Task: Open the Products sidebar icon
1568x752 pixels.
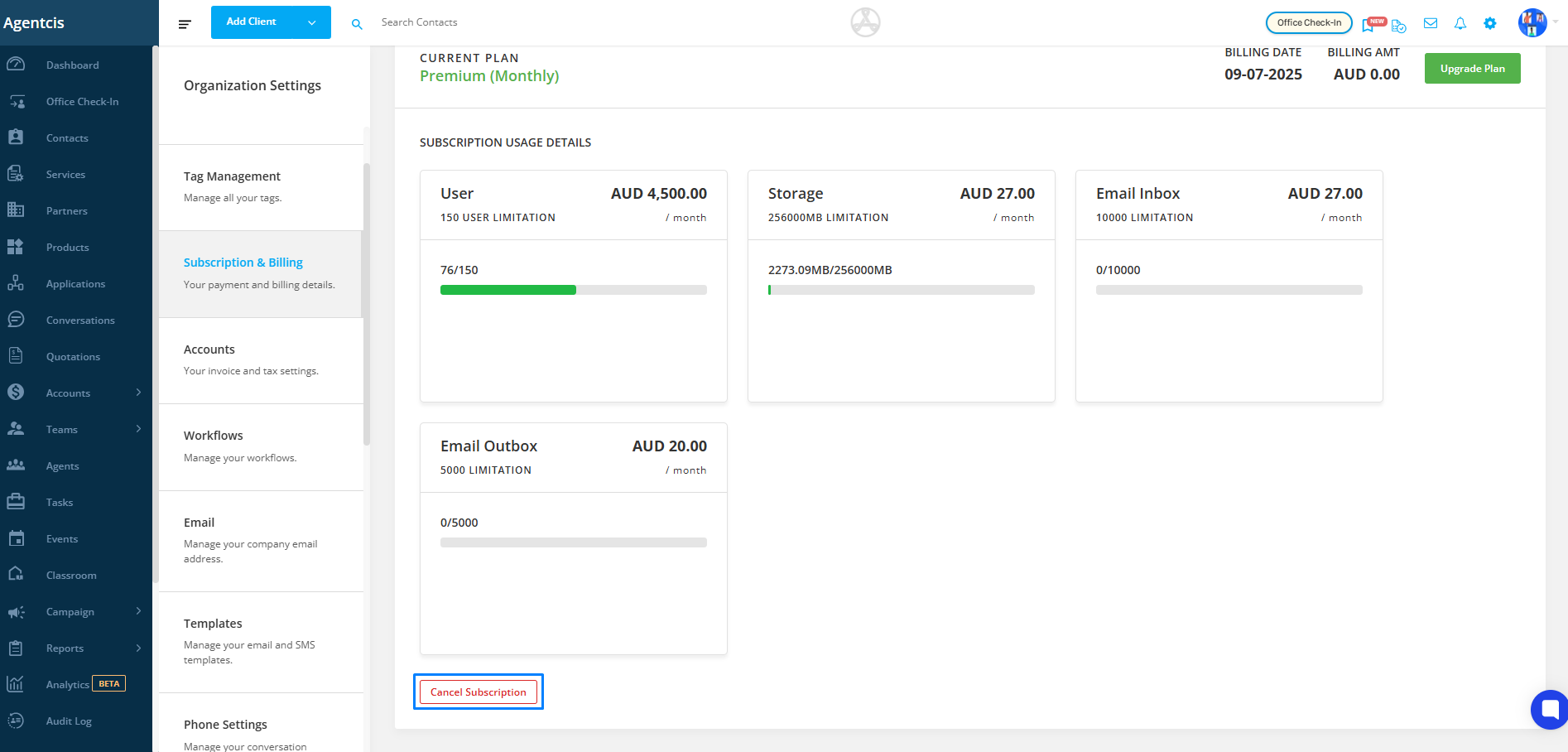Action: [x=16, y=247]
